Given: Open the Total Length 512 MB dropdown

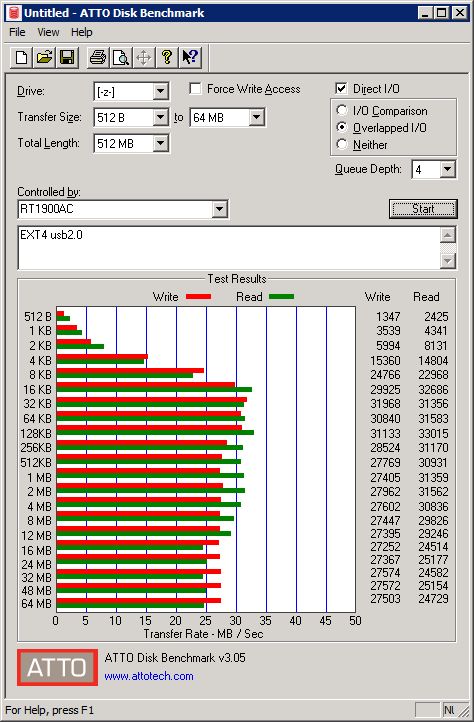Looking at the screenshot, I should click(x=131, y=143).
